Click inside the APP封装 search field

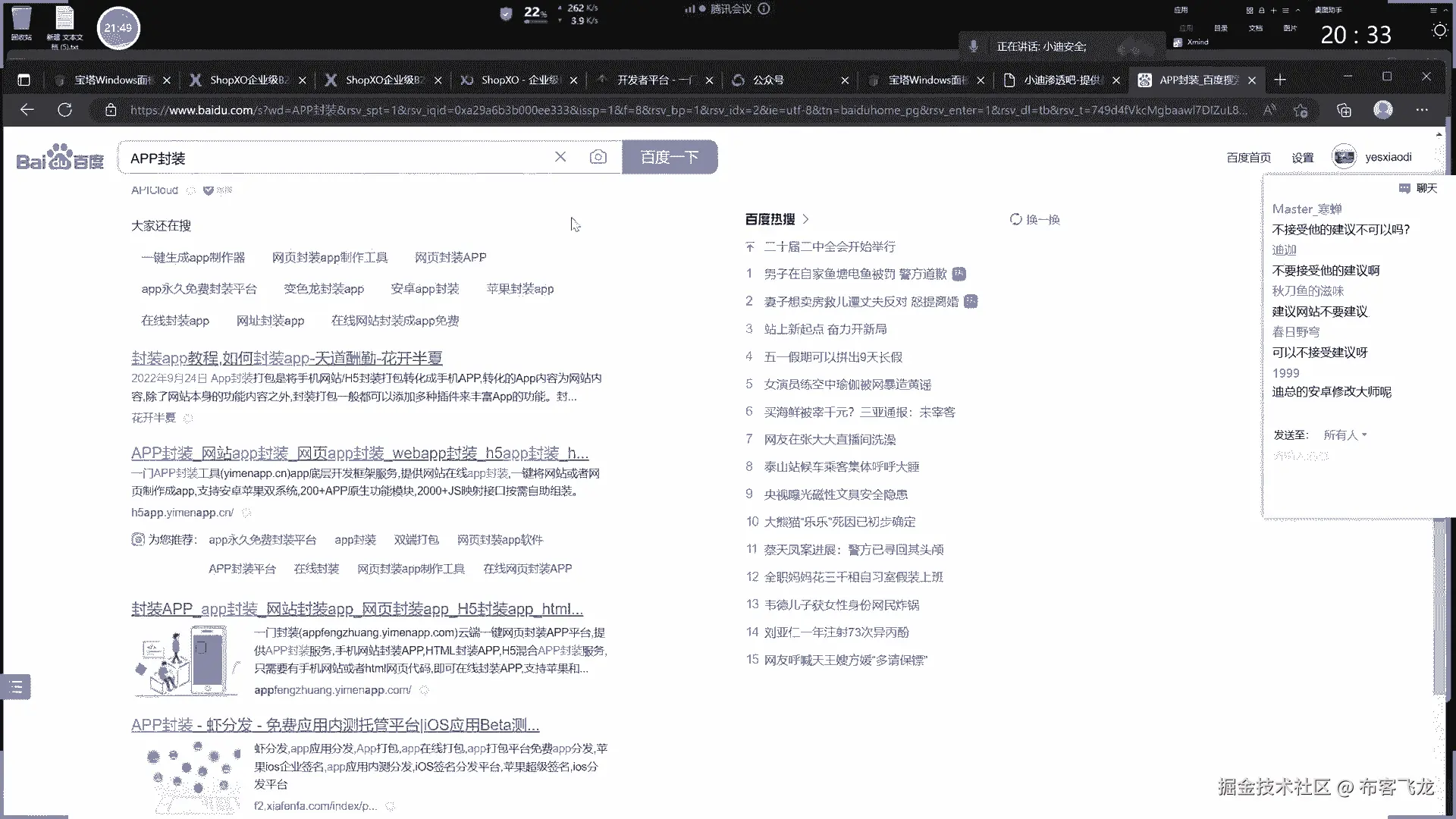(334, 158)
